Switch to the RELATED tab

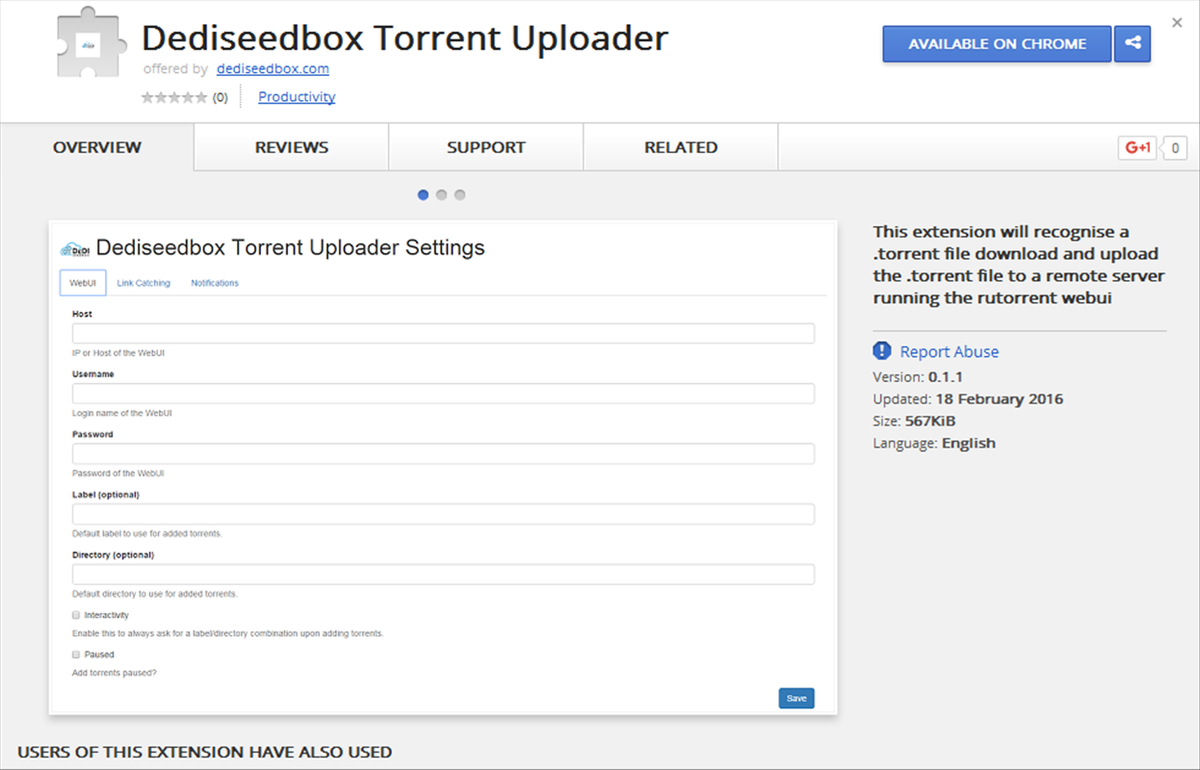[681, 147]
